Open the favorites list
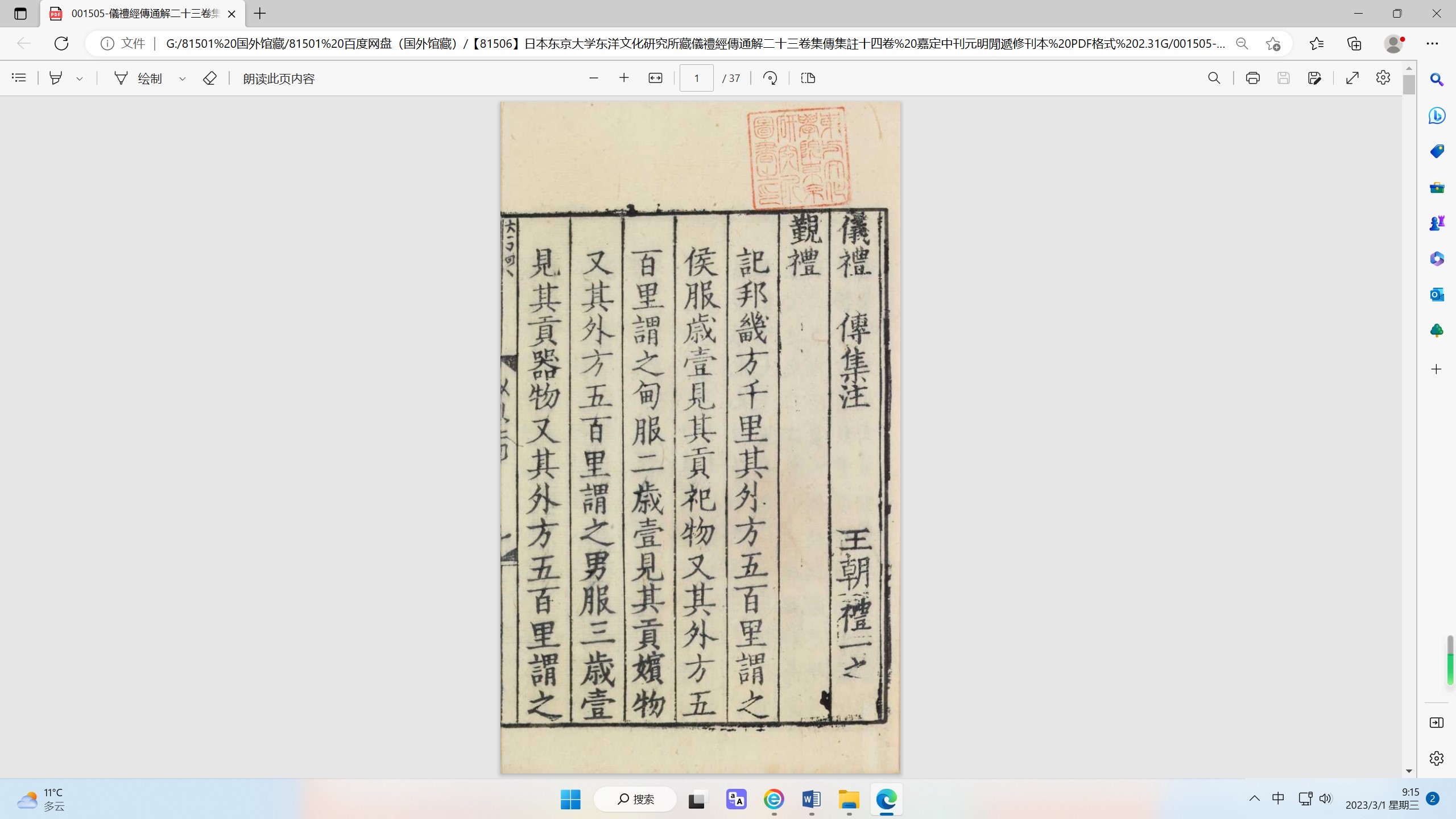 [x=1316, y=44]
